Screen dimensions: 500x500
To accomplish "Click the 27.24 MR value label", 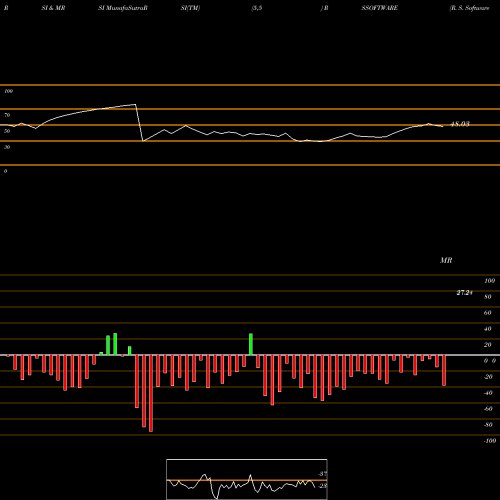I will [464, 293].
